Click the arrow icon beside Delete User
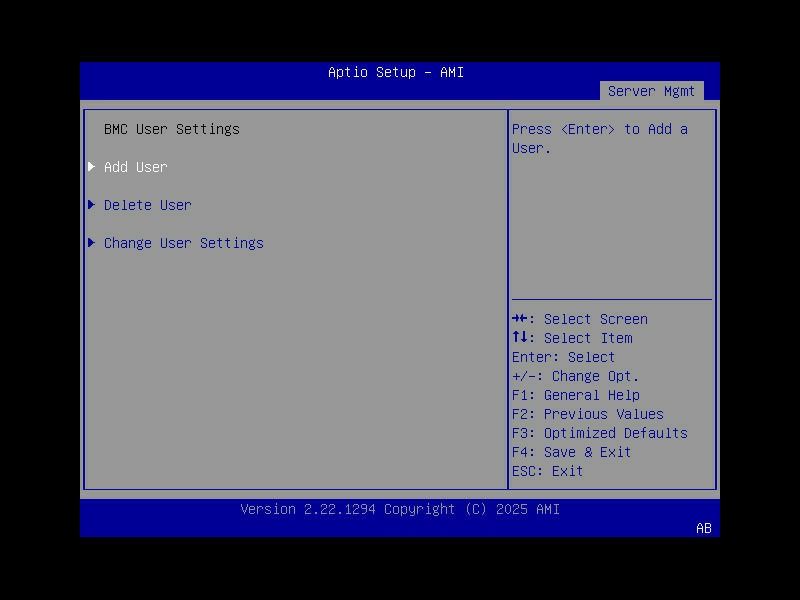Viewport: 800px width, 600px height. click(x=91, y=205)
